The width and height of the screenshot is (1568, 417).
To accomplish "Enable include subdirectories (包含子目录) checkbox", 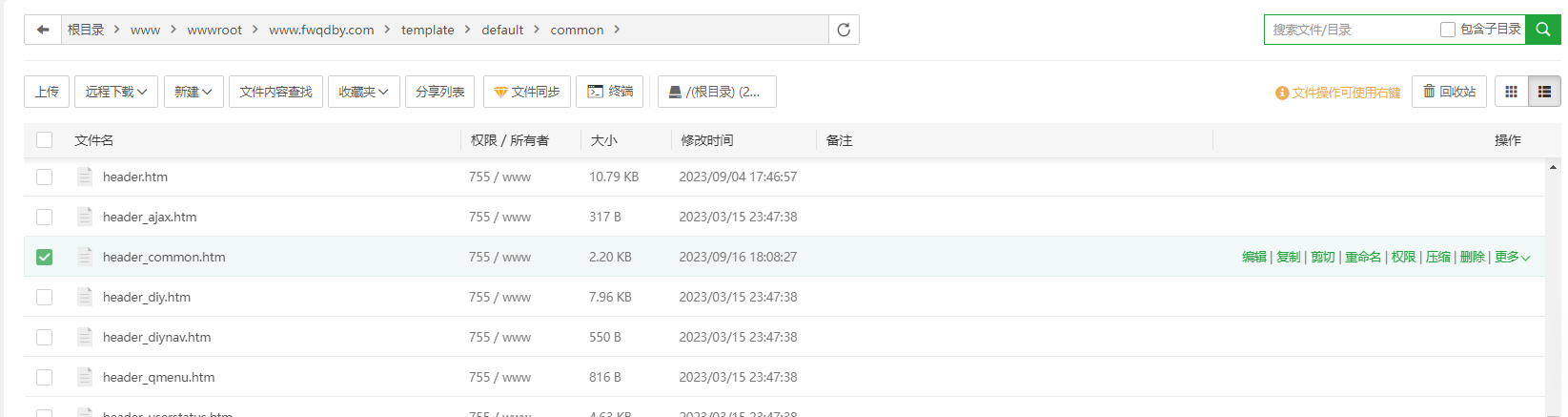I will (1447, 30).
